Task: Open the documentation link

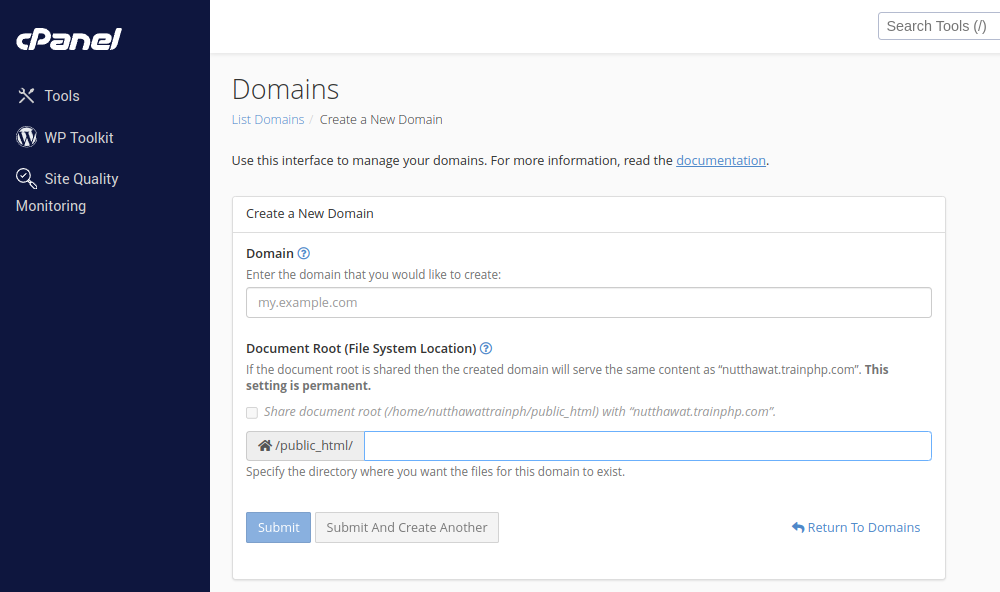Action: click(721, 160)
